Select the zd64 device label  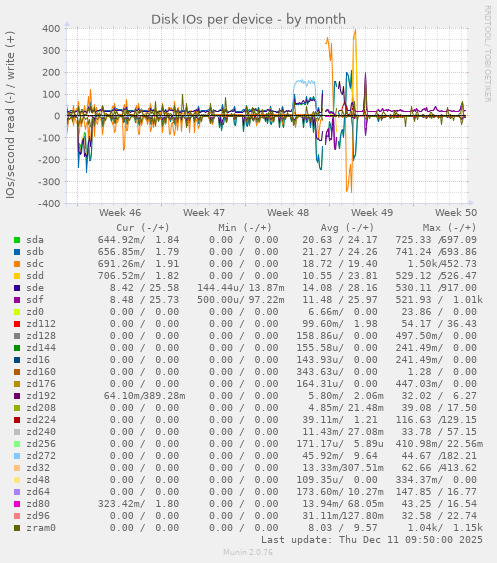click(38, 492)
